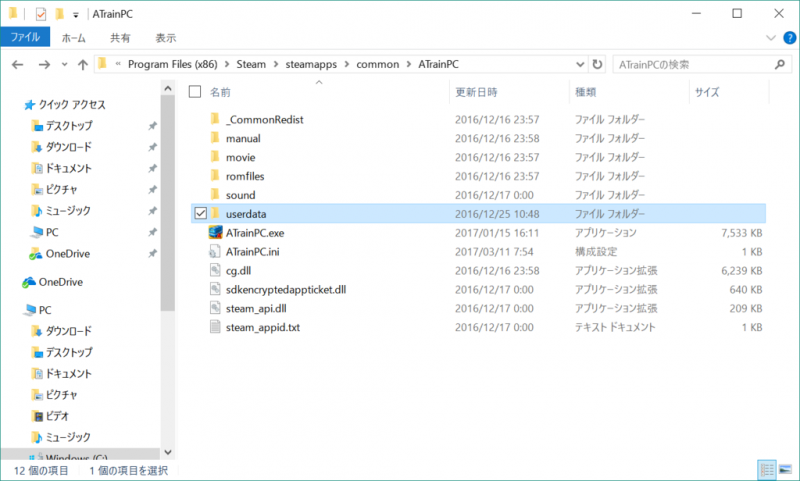Open Customize Quick Access Toolbar dropdown
Image resolution: width=800 pixels, height=481 pixels.
point(76,15)
